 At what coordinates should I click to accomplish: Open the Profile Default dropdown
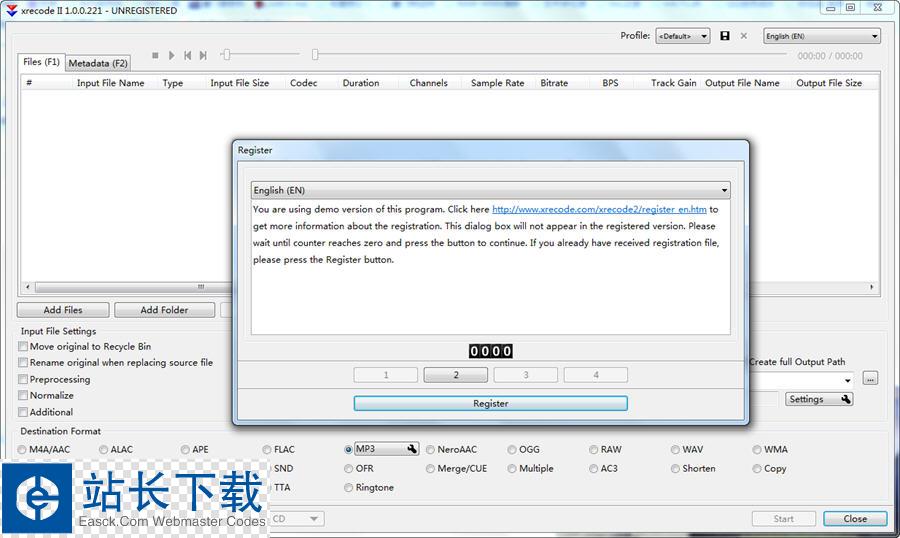[683, 36]
